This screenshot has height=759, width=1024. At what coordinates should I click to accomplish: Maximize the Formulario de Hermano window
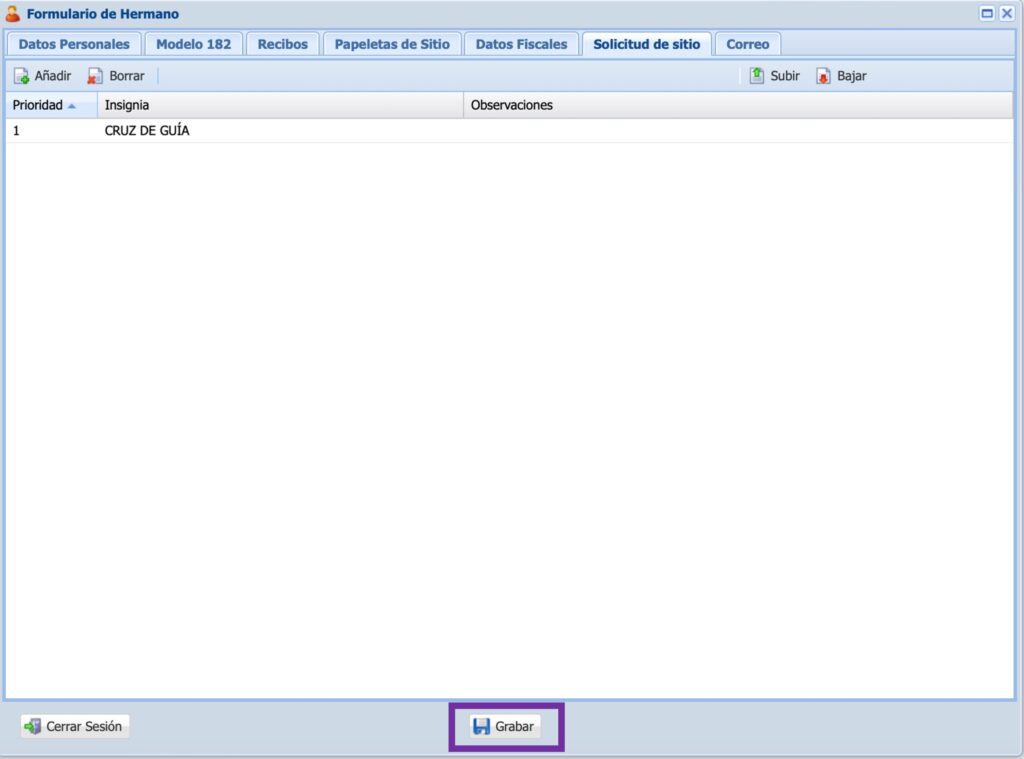[987, 14]
